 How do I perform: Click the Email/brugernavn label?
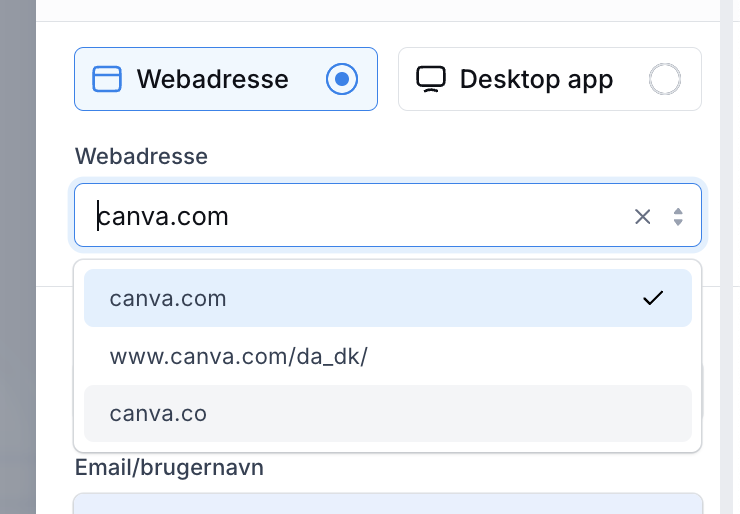(169, 468)
